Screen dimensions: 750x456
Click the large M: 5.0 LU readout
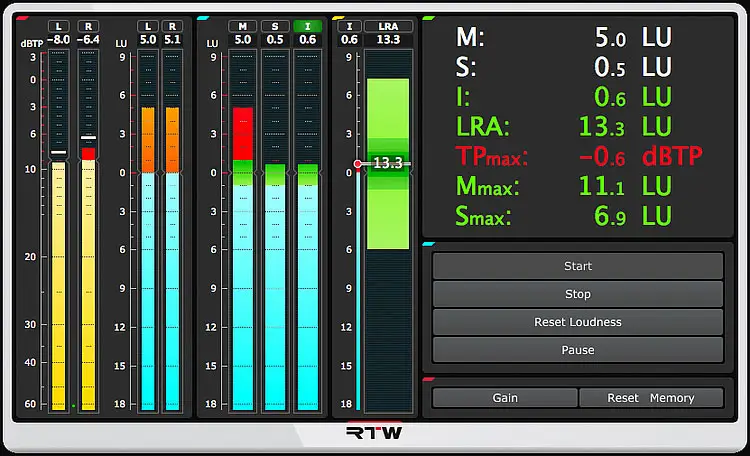coord(564,37)
